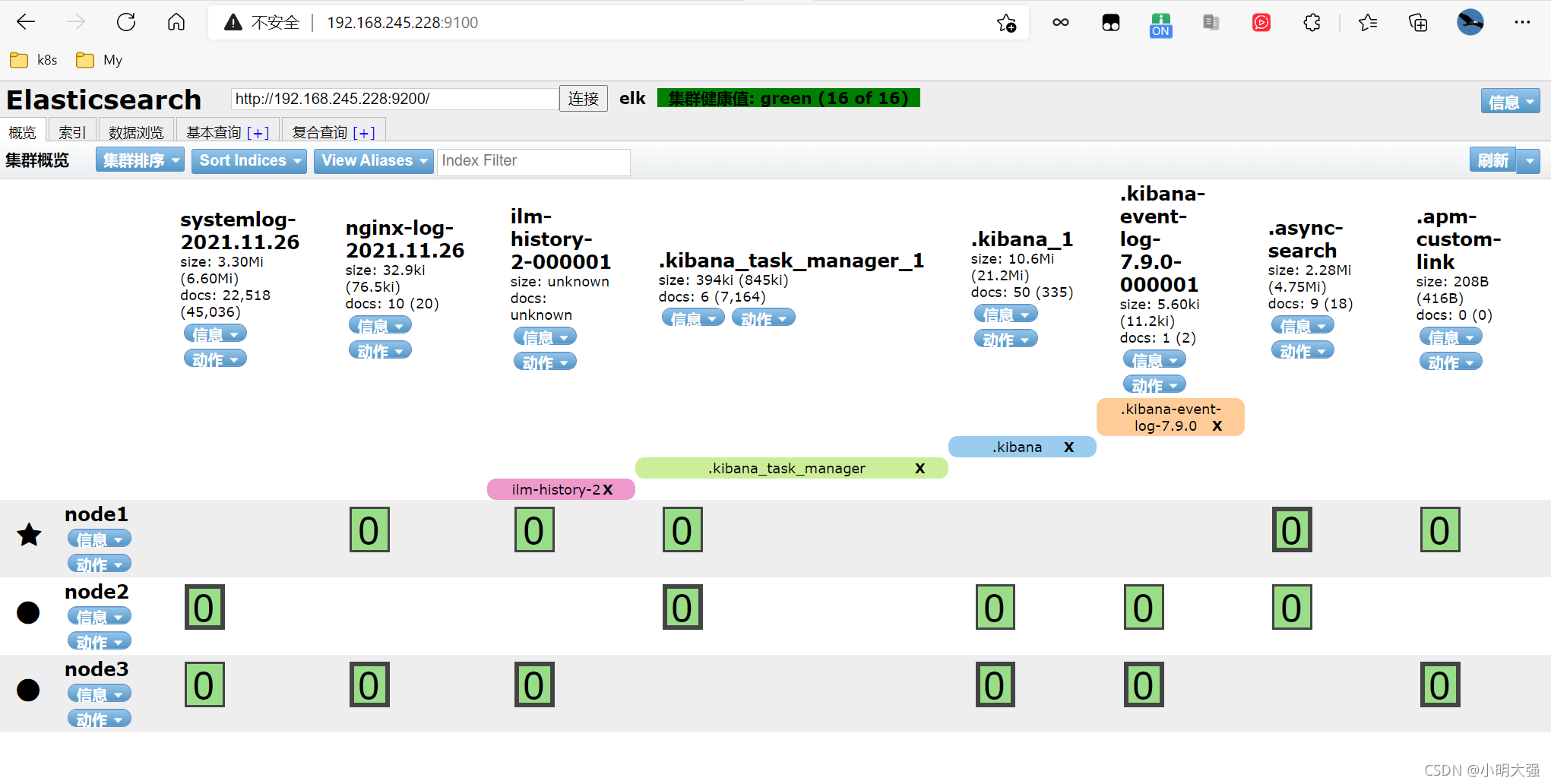Remove the .kibana_task_manager alias with X

tap(920, 468)
